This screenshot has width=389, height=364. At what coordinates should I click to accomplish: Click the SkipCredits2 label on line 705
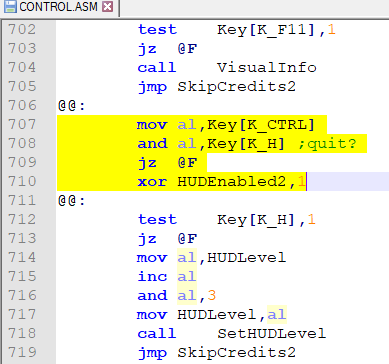pos(236,87)
